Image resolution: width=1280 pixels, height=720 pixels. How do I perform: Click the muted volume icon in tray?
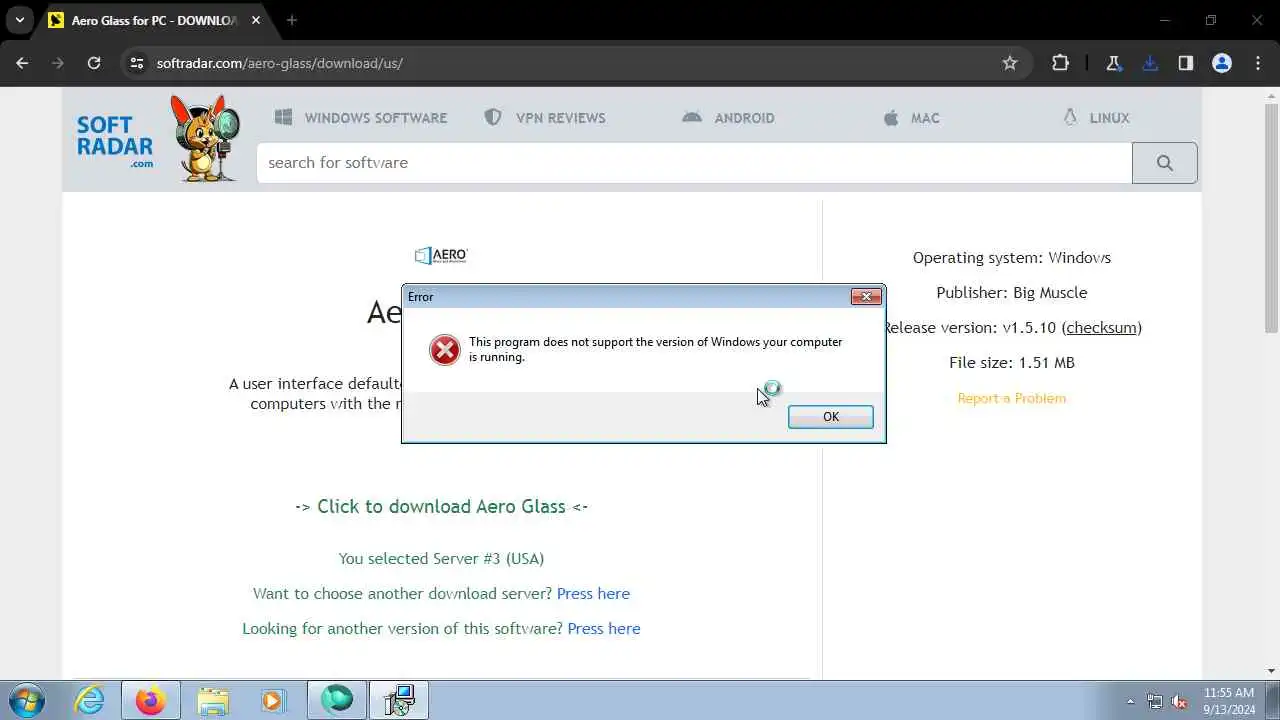coord(1179,702)
